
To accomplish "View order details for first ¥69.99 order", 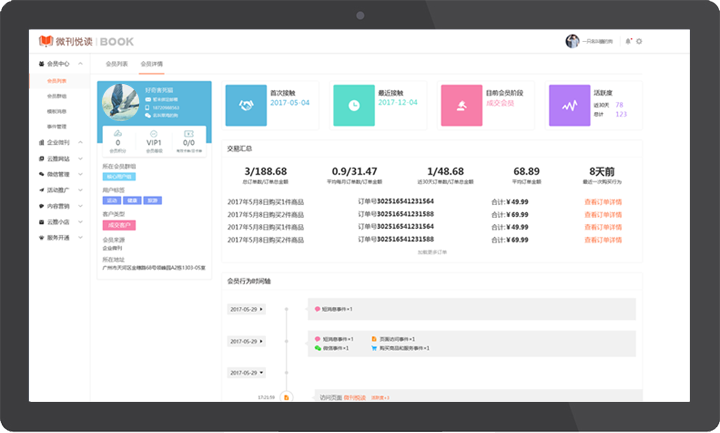I will (603, 215).
